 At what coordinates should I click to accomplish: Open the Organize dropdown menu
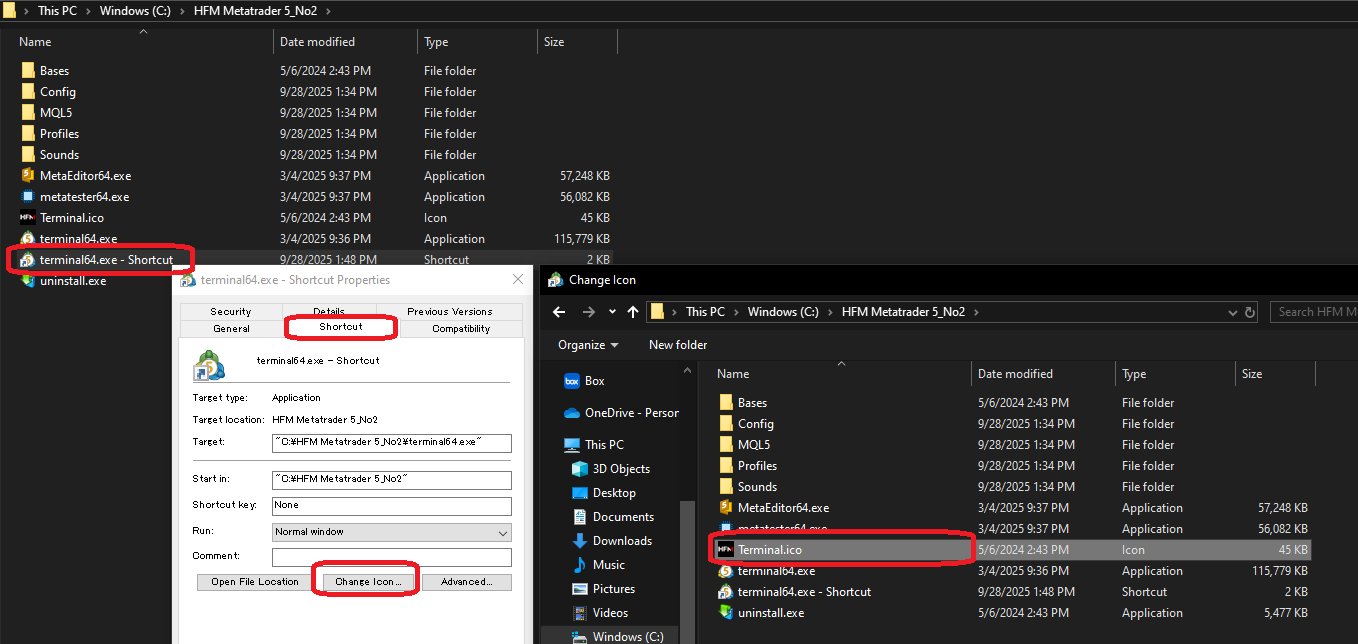point(585,344)
